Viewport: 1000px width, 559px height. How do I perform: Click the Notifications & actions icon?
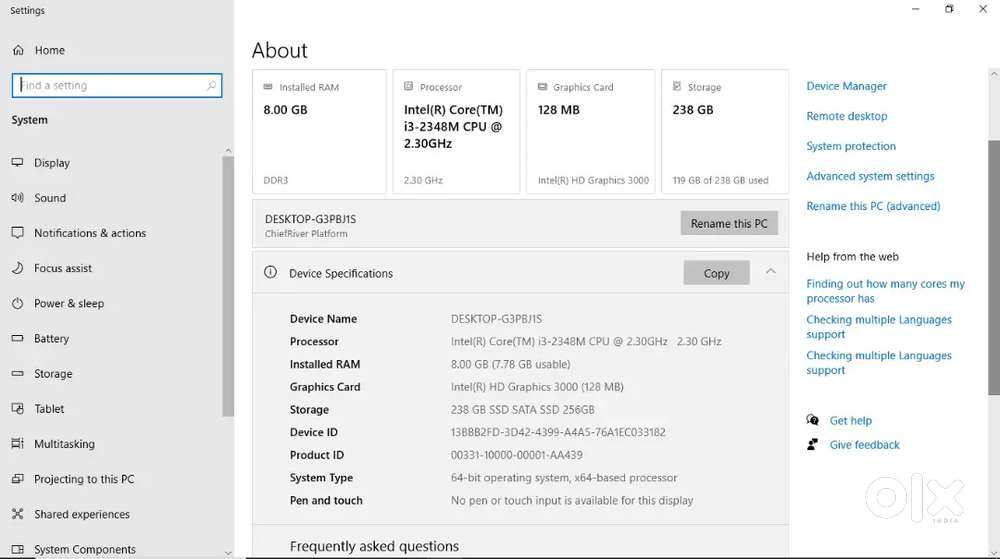[17, 233]
